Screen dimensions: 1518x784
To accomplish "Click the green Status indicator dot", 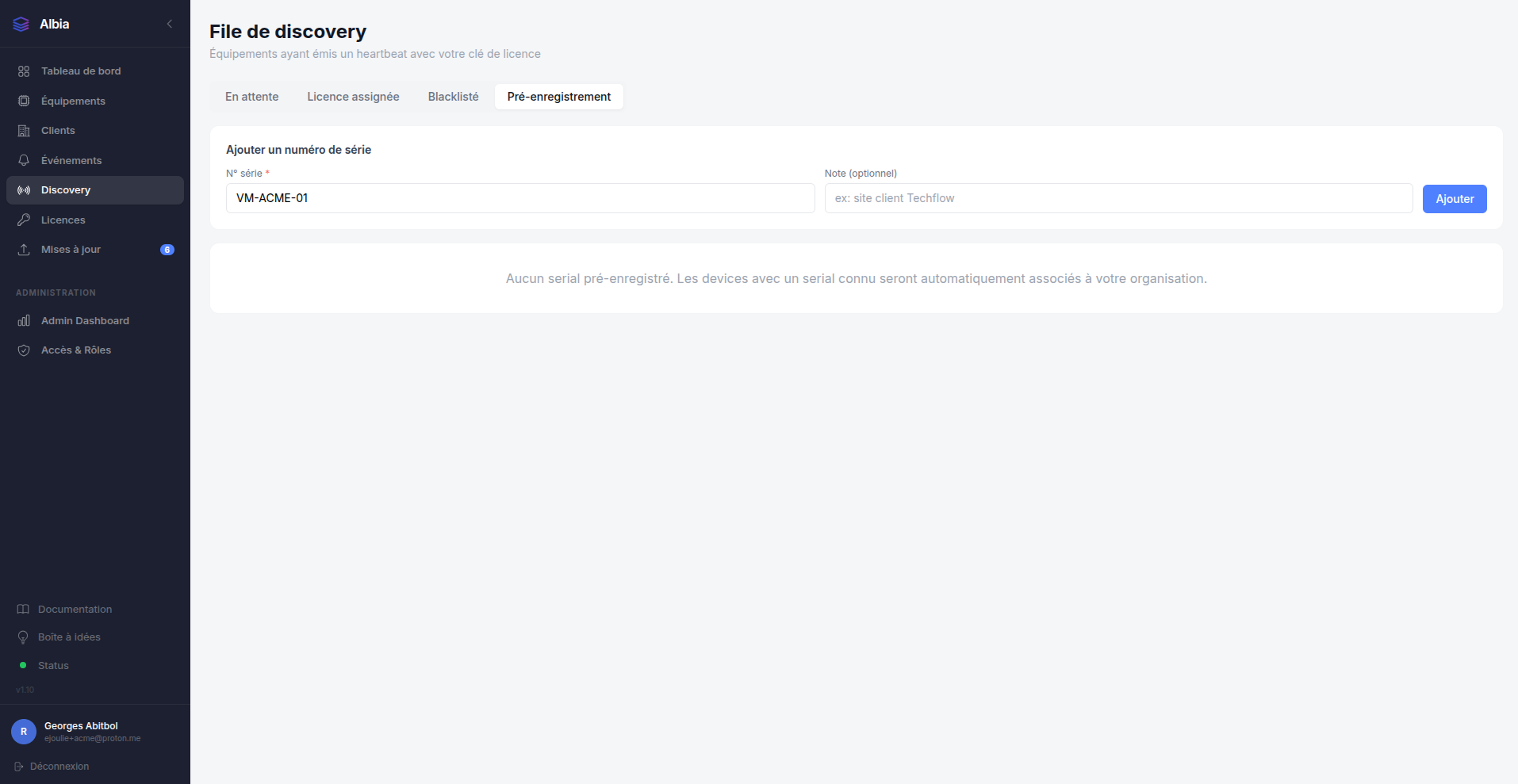I will click(23, 665).
